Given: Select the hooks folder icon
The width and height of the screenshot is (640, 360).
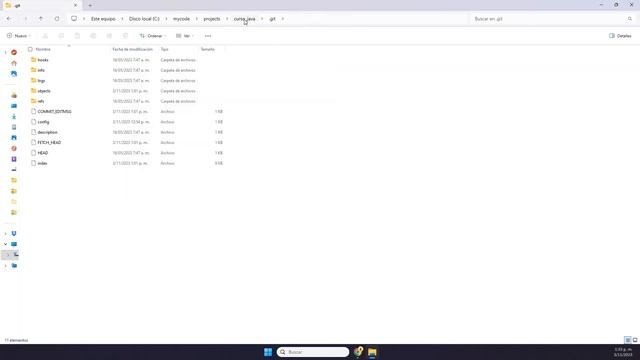Looking at the screenshot, I should tap(33, 60).
